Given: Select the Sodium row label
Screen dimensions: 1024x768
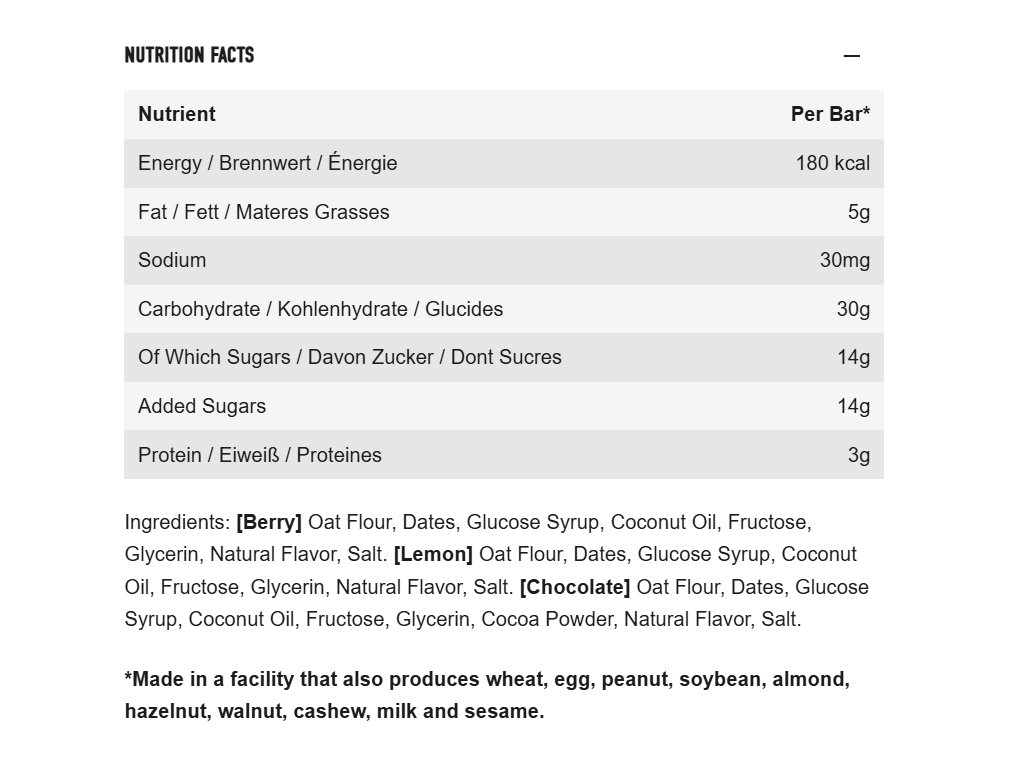Looking at the screenshot, I should coord(172,260).
